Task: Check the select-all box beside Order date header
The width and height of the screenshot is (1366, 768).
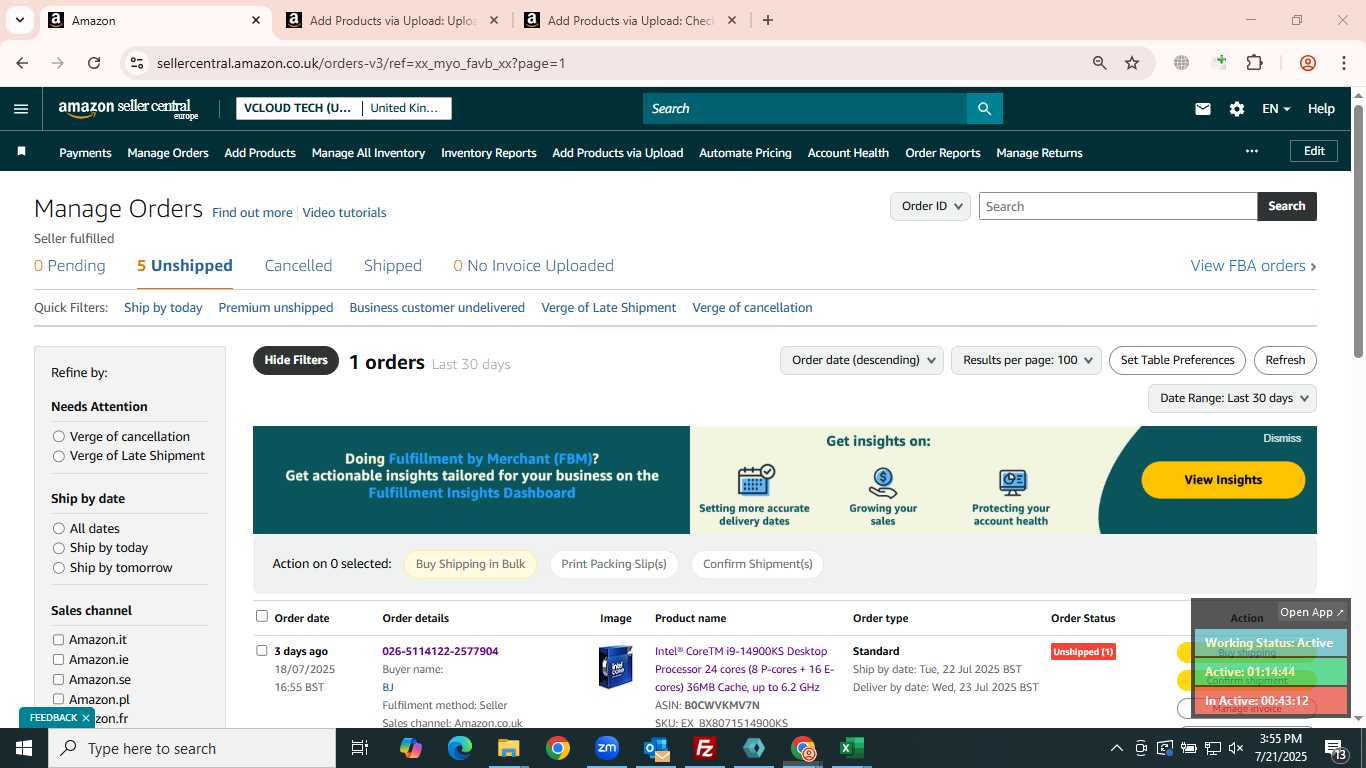Action: click(x=262, y=616)
